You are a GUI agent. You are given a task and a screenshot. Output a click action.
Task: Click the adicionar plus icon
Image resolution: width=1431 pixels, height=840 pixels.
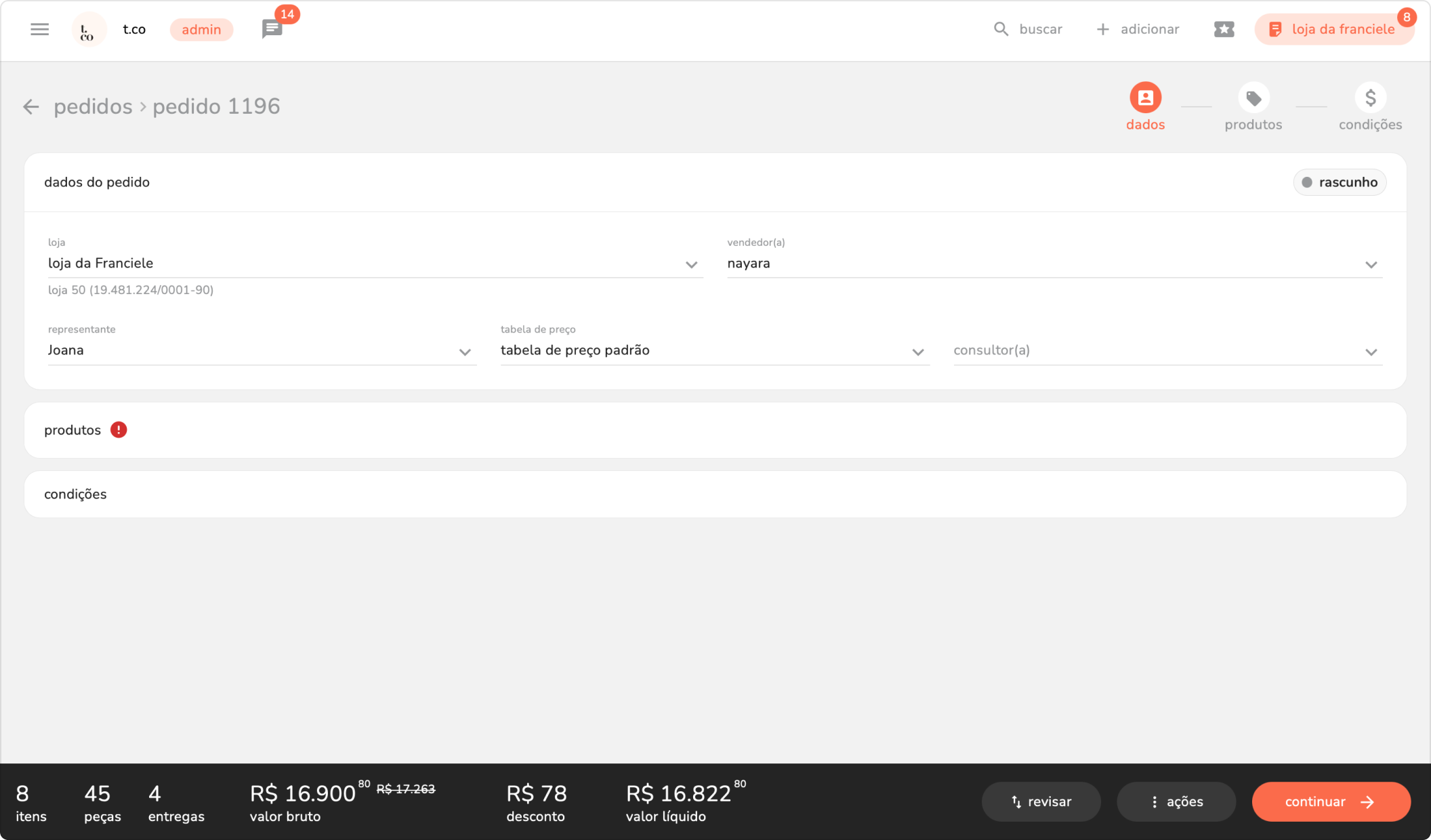(1102, 29)
